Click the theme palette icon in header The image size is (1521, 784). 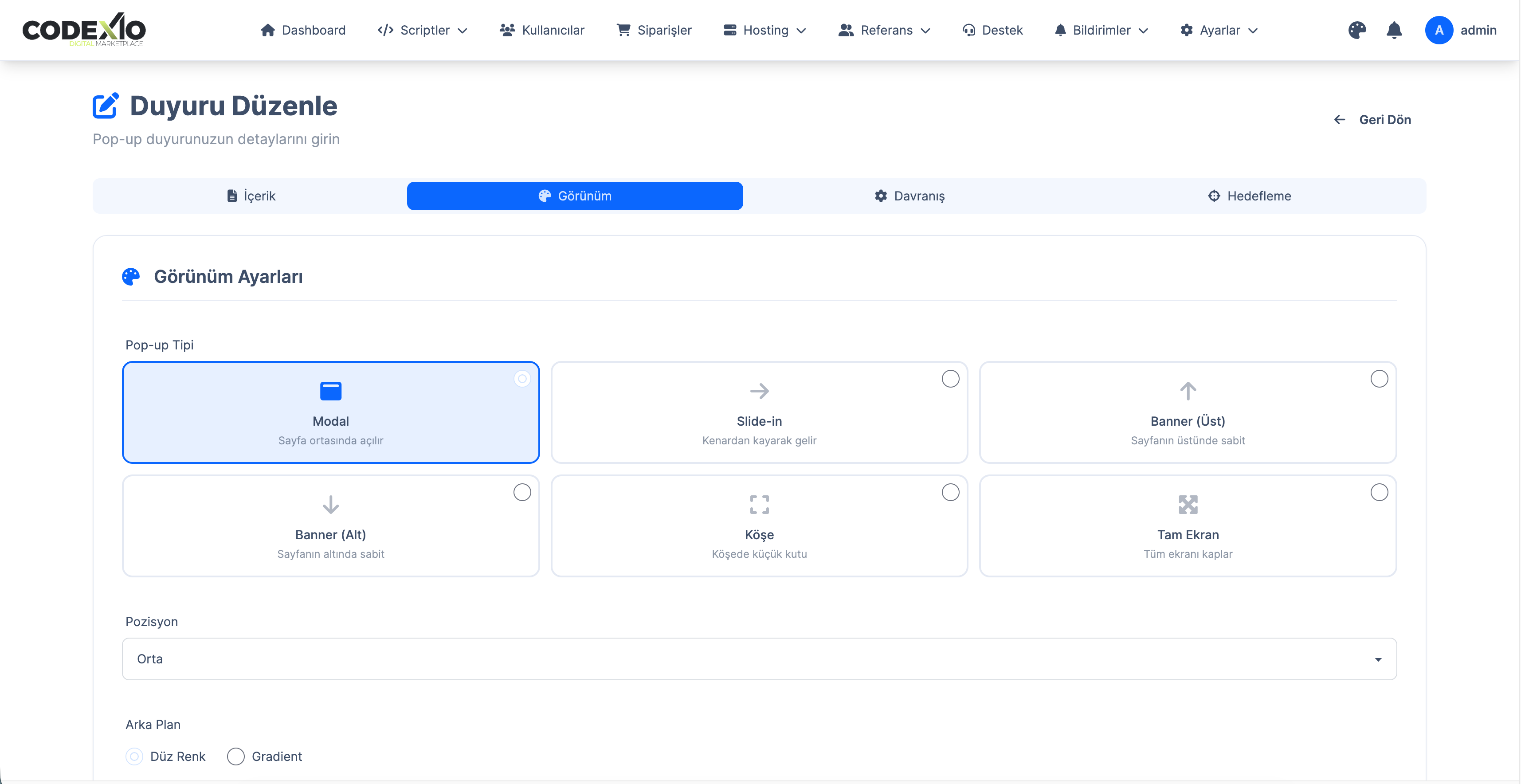tap(1357, 30)
